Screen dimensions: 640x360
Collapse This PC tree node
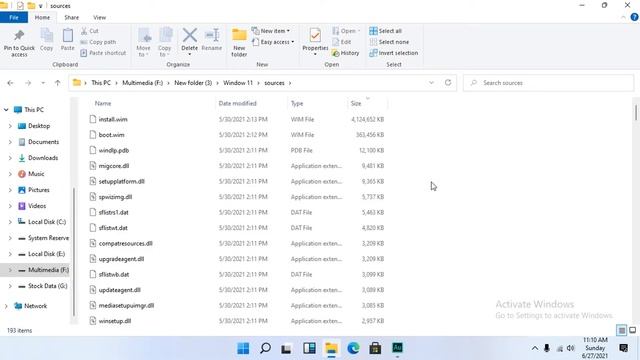tap(6, 110)
